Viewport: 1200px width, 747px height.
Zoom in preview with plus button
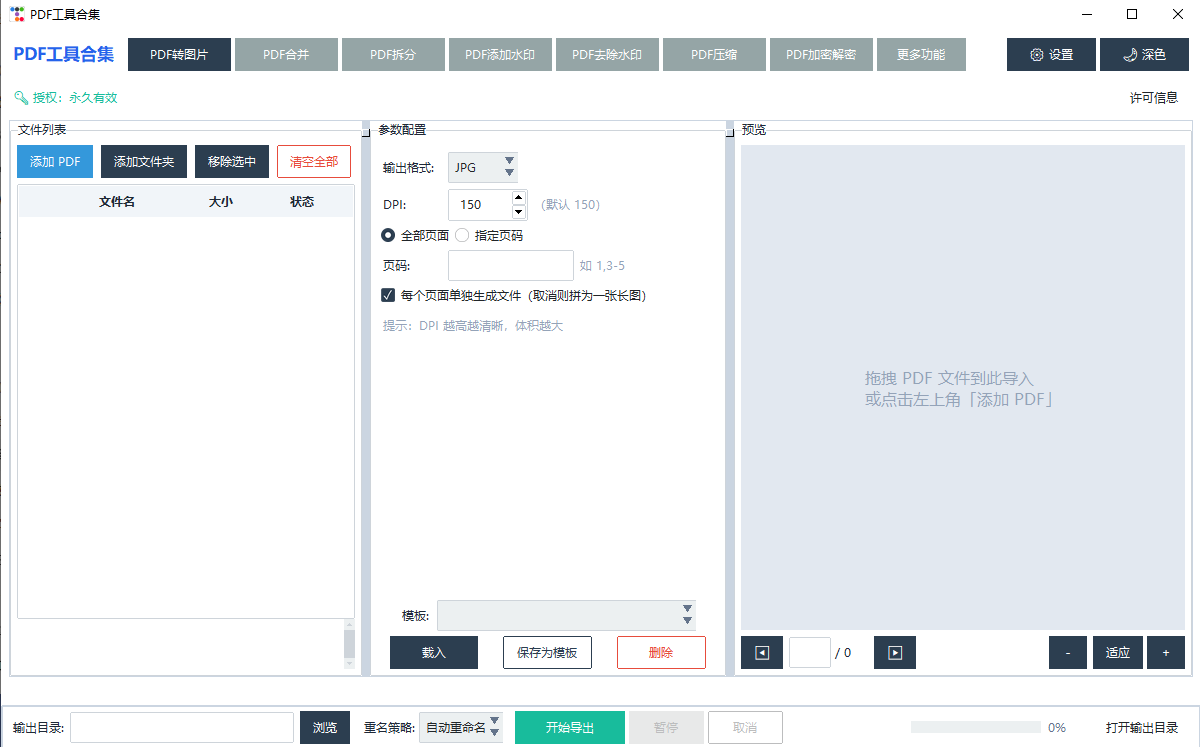click(x=1166, y=652)
